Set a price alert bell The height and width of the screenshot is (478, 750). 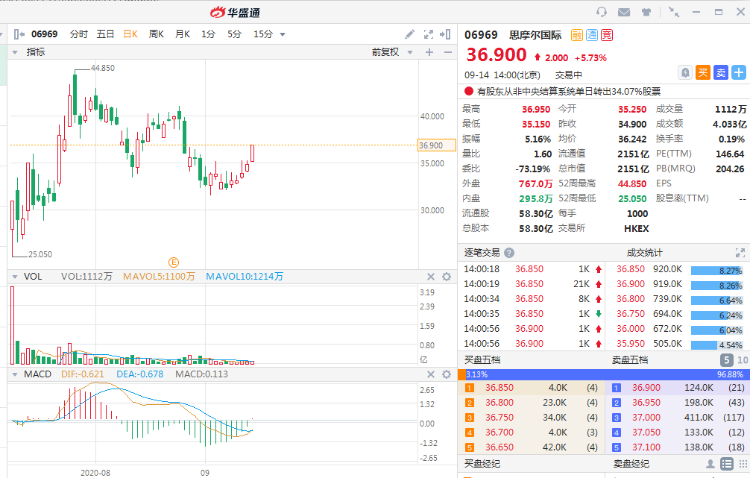point(685,73)
